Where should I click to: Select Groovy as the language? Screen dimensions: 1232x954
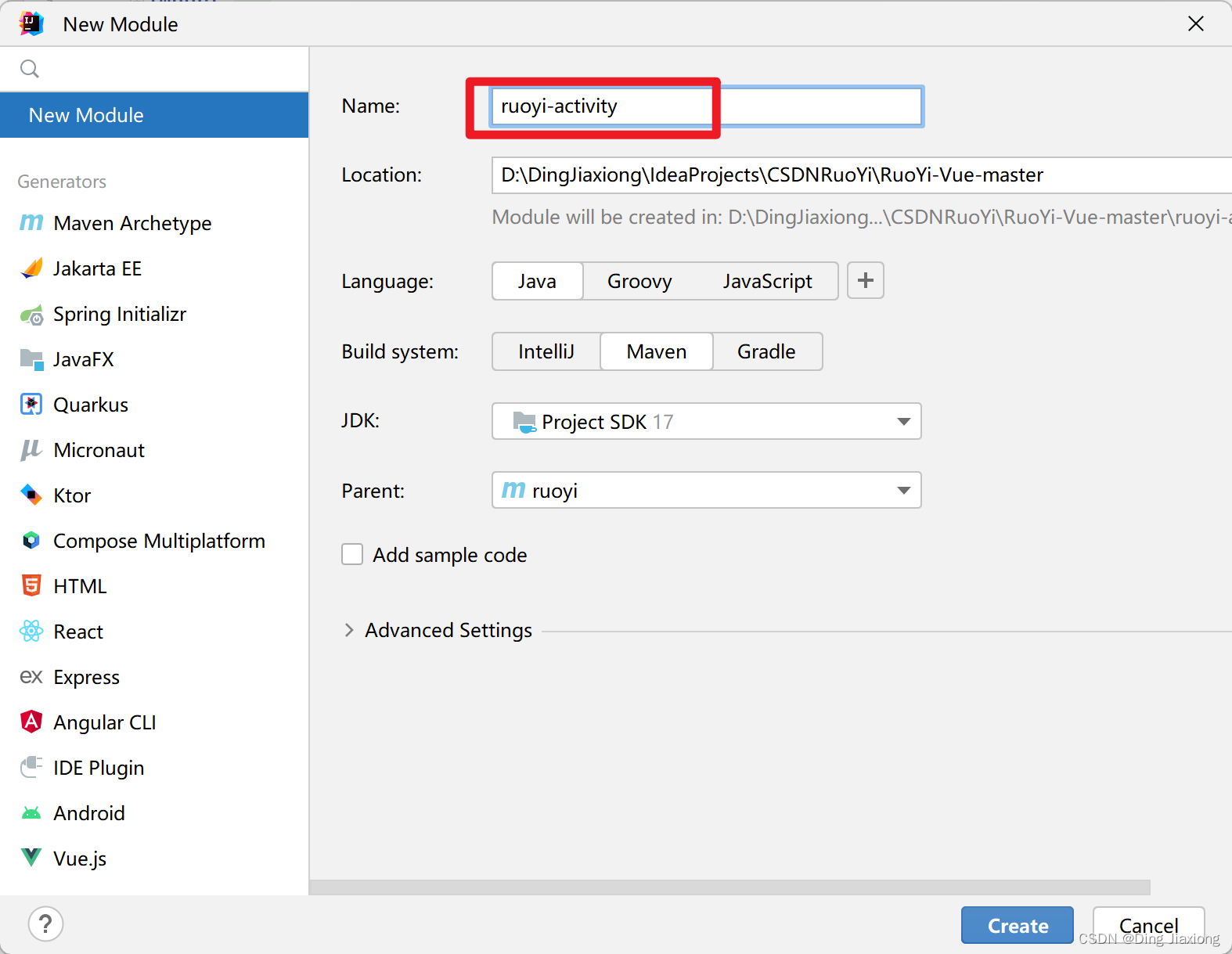639,281
